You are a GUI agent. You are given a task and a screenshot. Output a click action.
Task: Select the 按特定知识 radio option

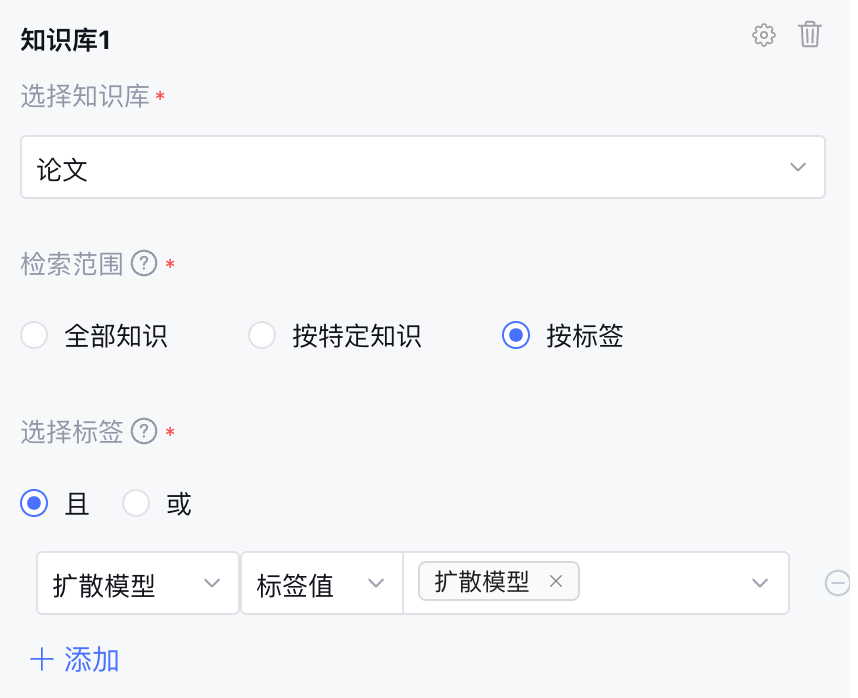tap(262, 336)
